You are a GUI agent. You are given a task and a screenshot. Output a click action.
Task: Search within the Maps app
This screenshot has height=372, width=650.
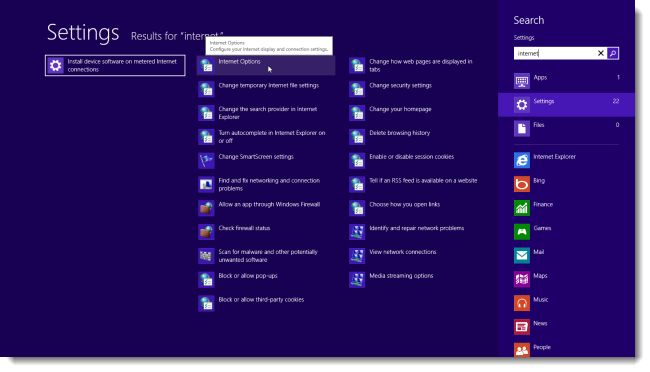566,279
